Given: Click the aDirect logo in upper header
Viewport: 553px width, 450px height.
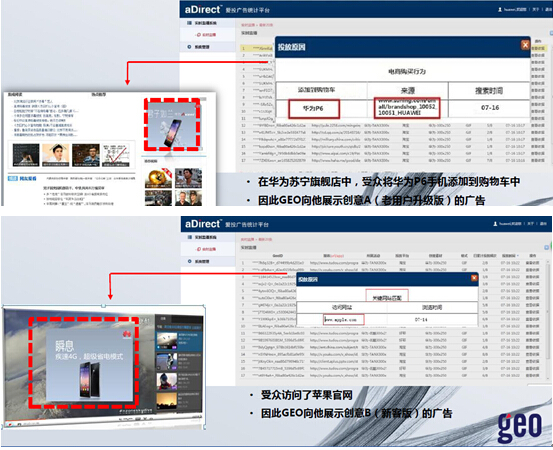Looking at the screenshot, I should pos(203,10).
